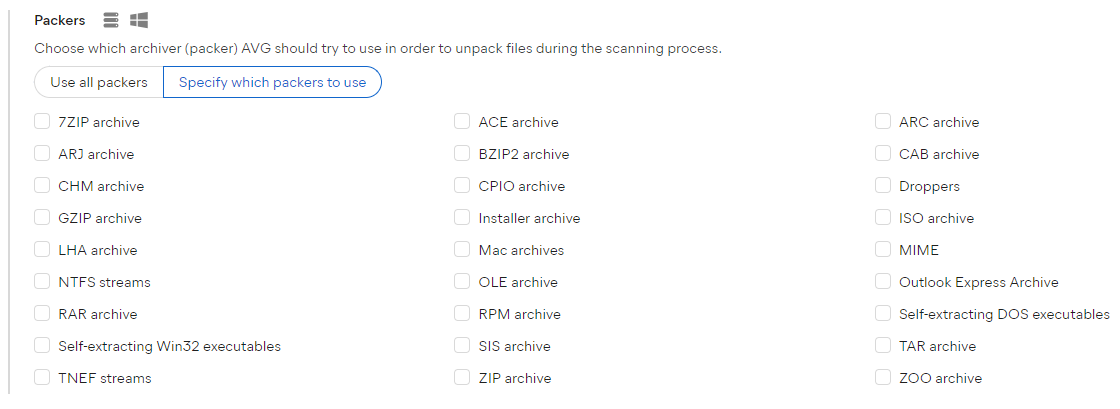
Task: Toggle the BZIP2 archive checkbox
Action: click(x=462, y=154)
